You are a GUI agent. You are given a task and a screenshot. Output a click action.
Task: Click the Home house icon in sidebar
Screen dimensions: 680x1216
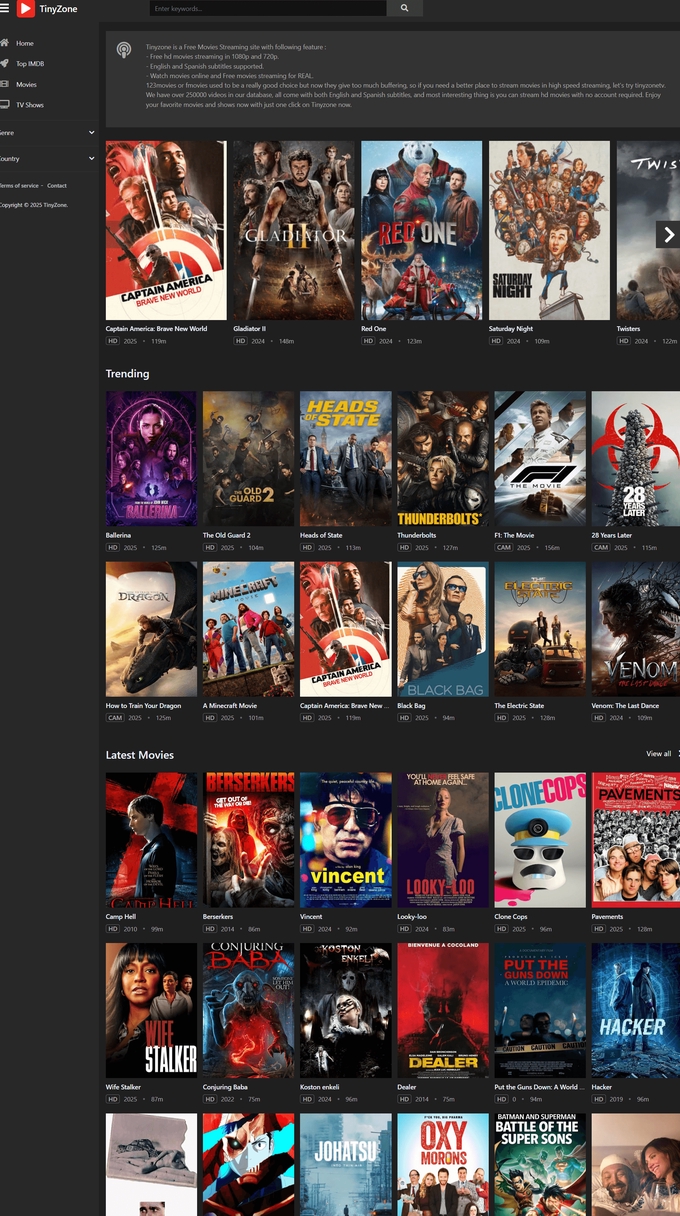[x=5, y=43]
